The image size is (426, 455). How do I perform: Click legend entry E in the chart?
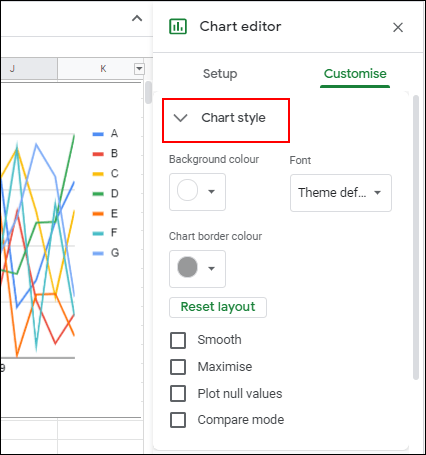[x=106, y=213]
